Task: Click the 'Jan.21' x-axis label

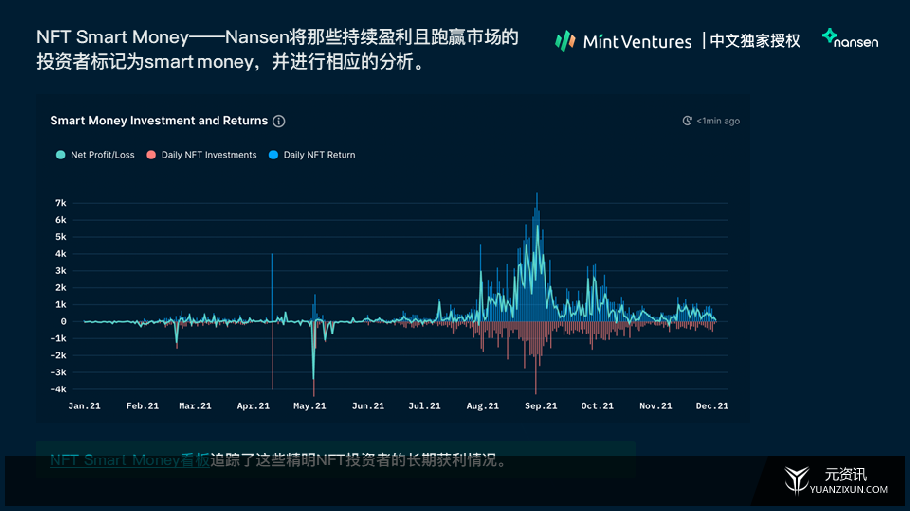Action: click(x=85, y=406)
